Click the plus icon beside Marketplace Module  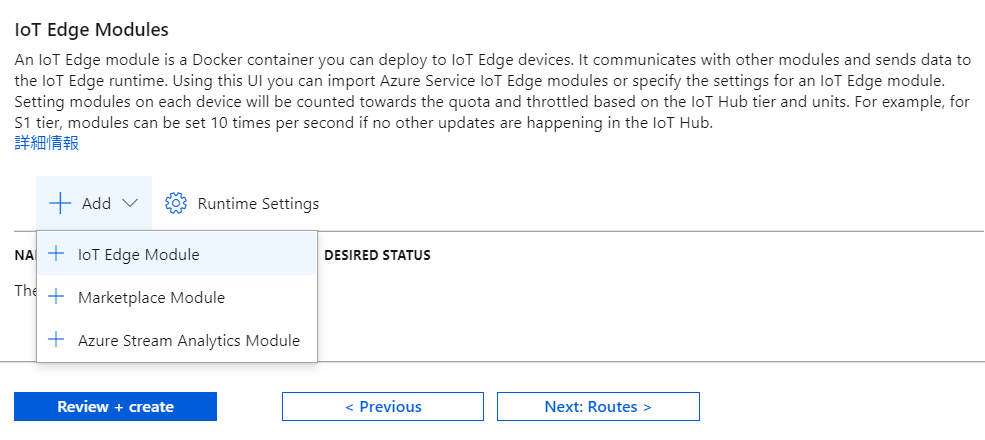[x=56, y=297]
